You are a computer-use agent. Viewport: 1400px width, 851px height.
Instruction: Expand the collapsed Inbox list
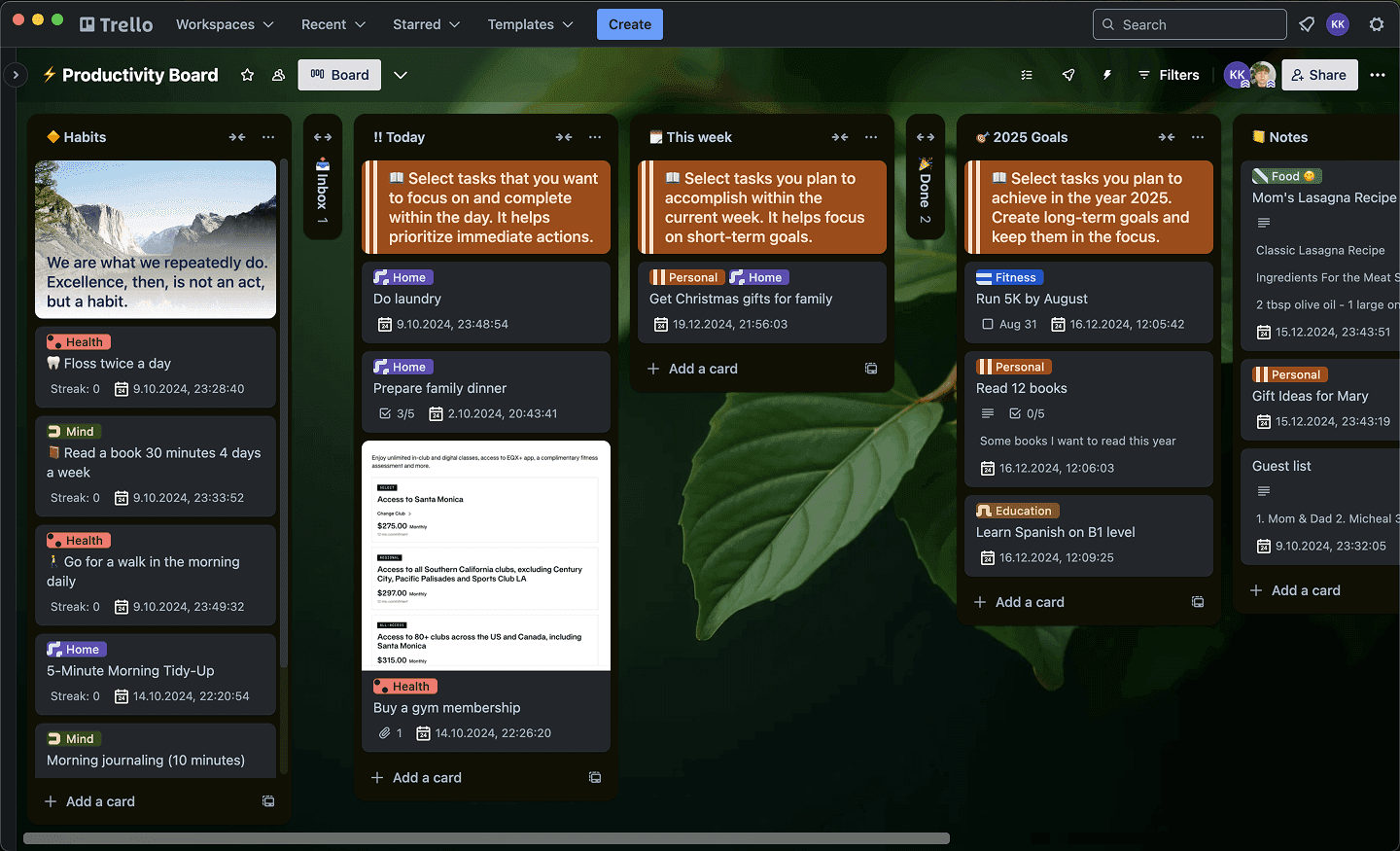(323, 137)
